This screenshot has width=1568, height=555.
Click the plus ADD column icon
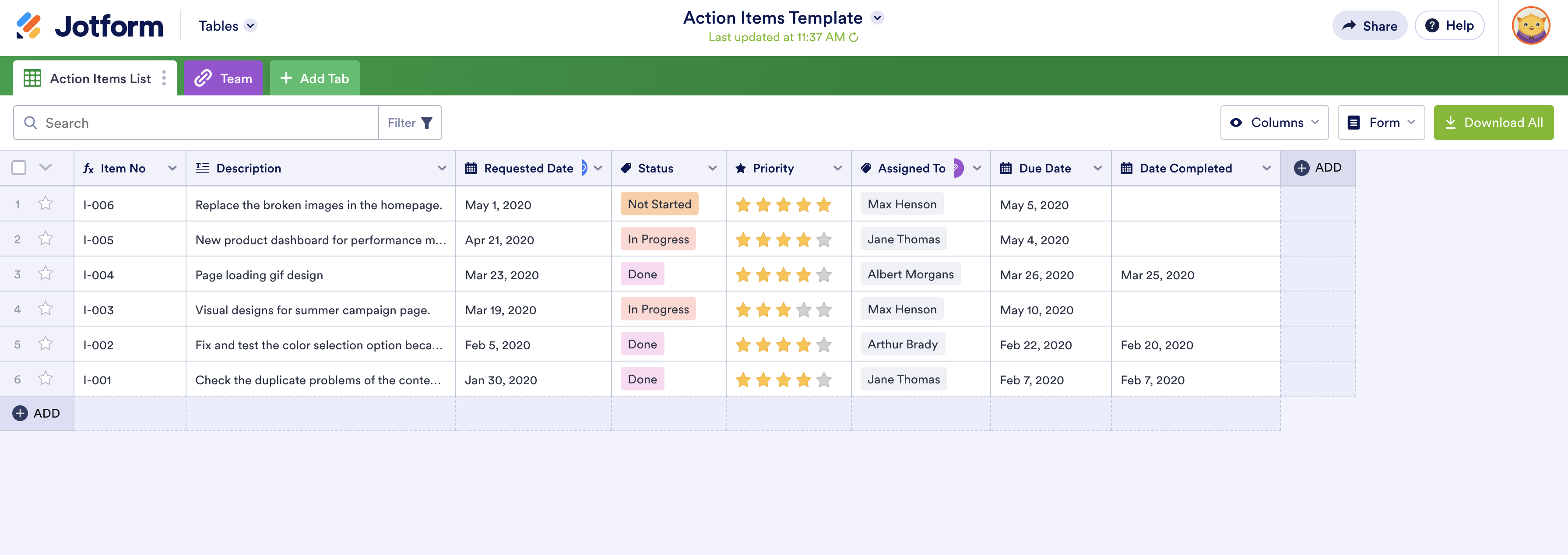pyautogui.click(x=1301, y=168)
